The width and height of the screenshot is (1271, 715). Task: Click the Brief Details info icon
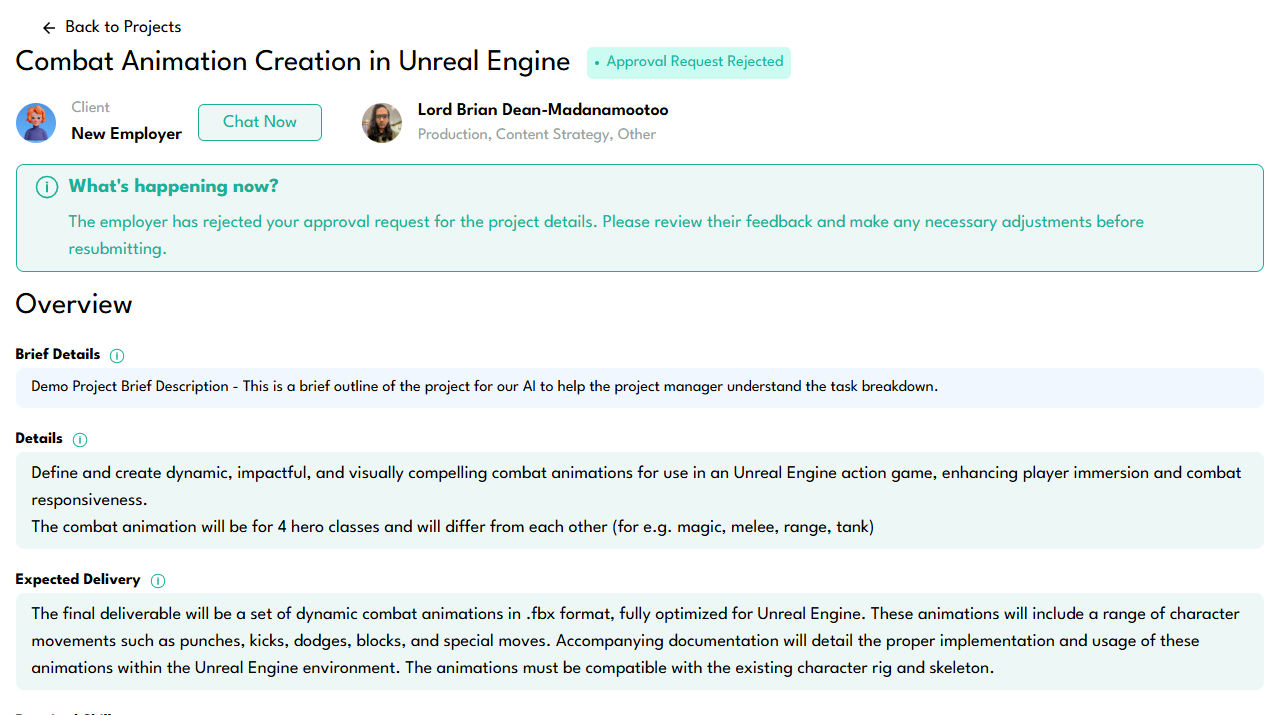point(117,355)
